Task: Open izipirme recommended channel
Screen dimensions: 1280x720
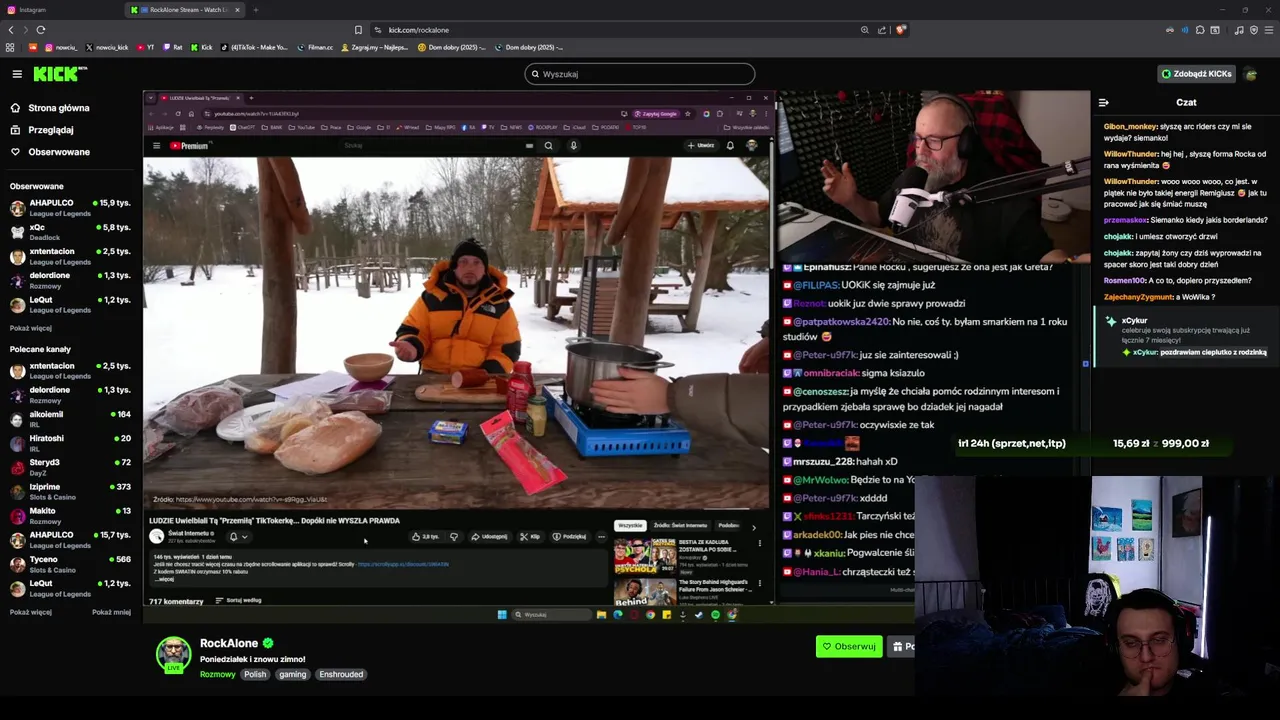Action: point(70,491)
